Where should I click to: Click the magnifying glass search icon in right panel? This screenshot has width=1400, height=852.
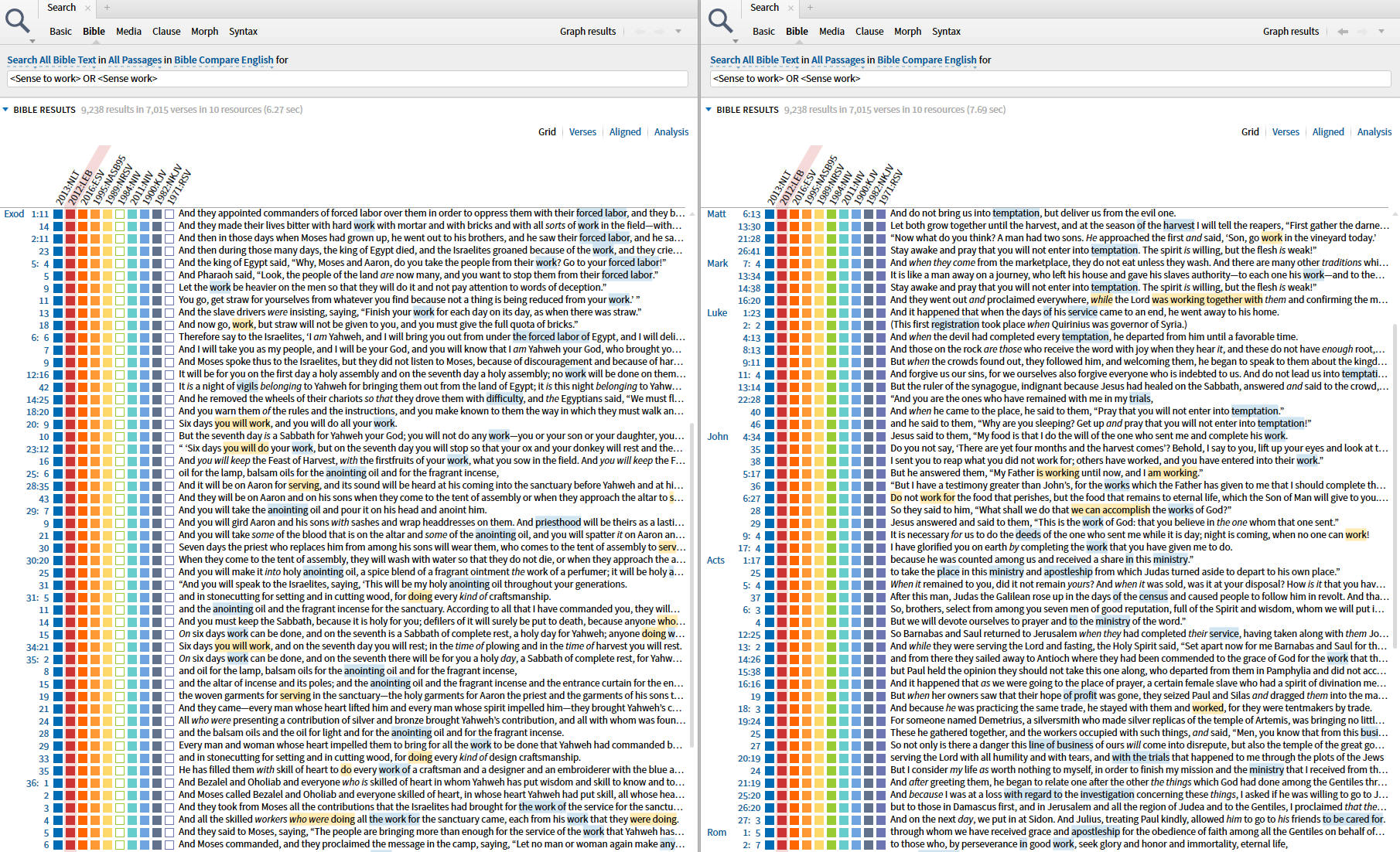pos(720,21)
